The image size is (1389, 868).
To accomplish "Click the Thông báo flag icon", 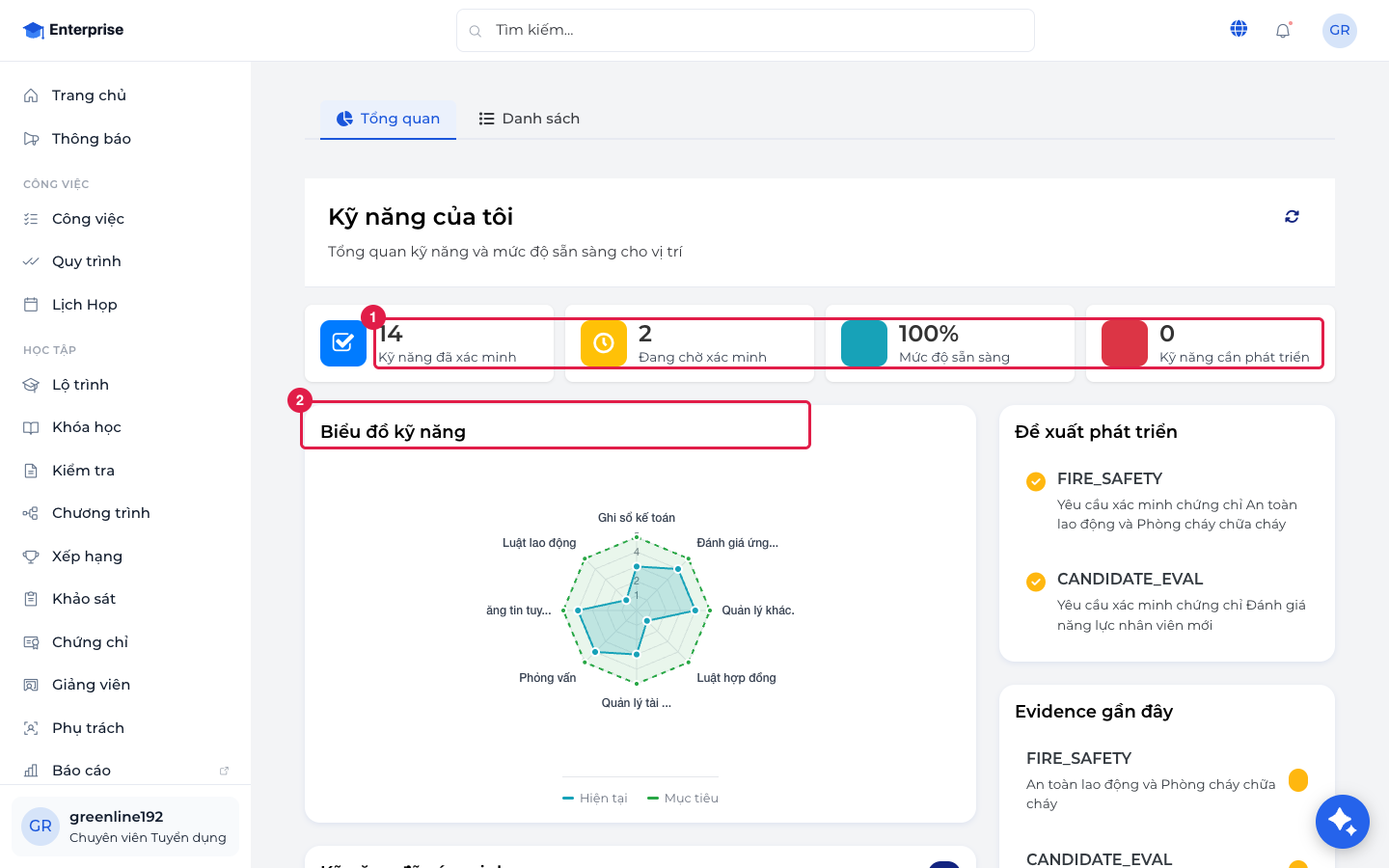I will [x=31, y=139].
